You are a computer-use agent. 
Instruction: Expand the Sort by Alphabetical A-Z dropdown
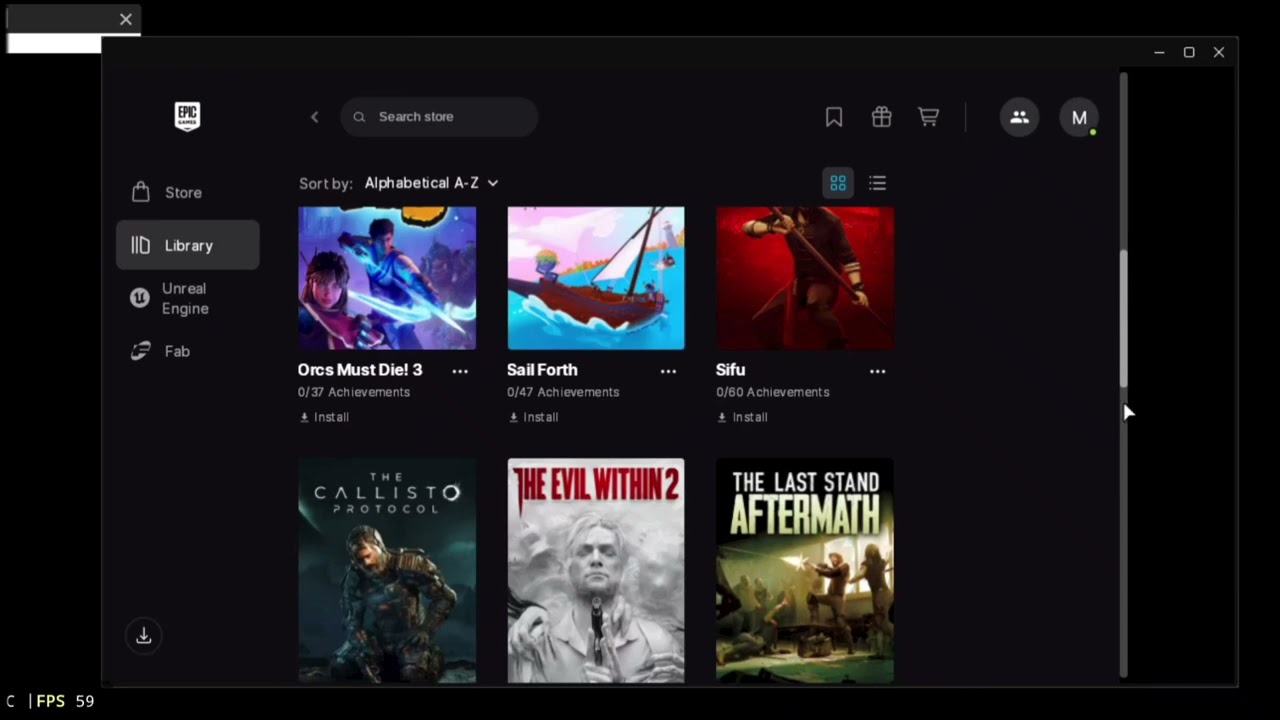click(x=431, y=183)
